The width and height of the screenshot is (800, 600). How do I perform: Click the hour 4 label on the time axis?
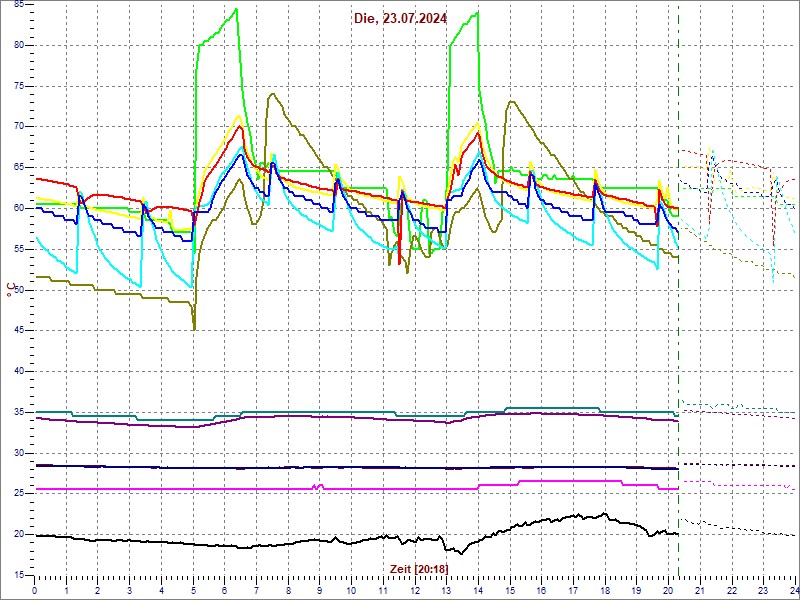161,590
